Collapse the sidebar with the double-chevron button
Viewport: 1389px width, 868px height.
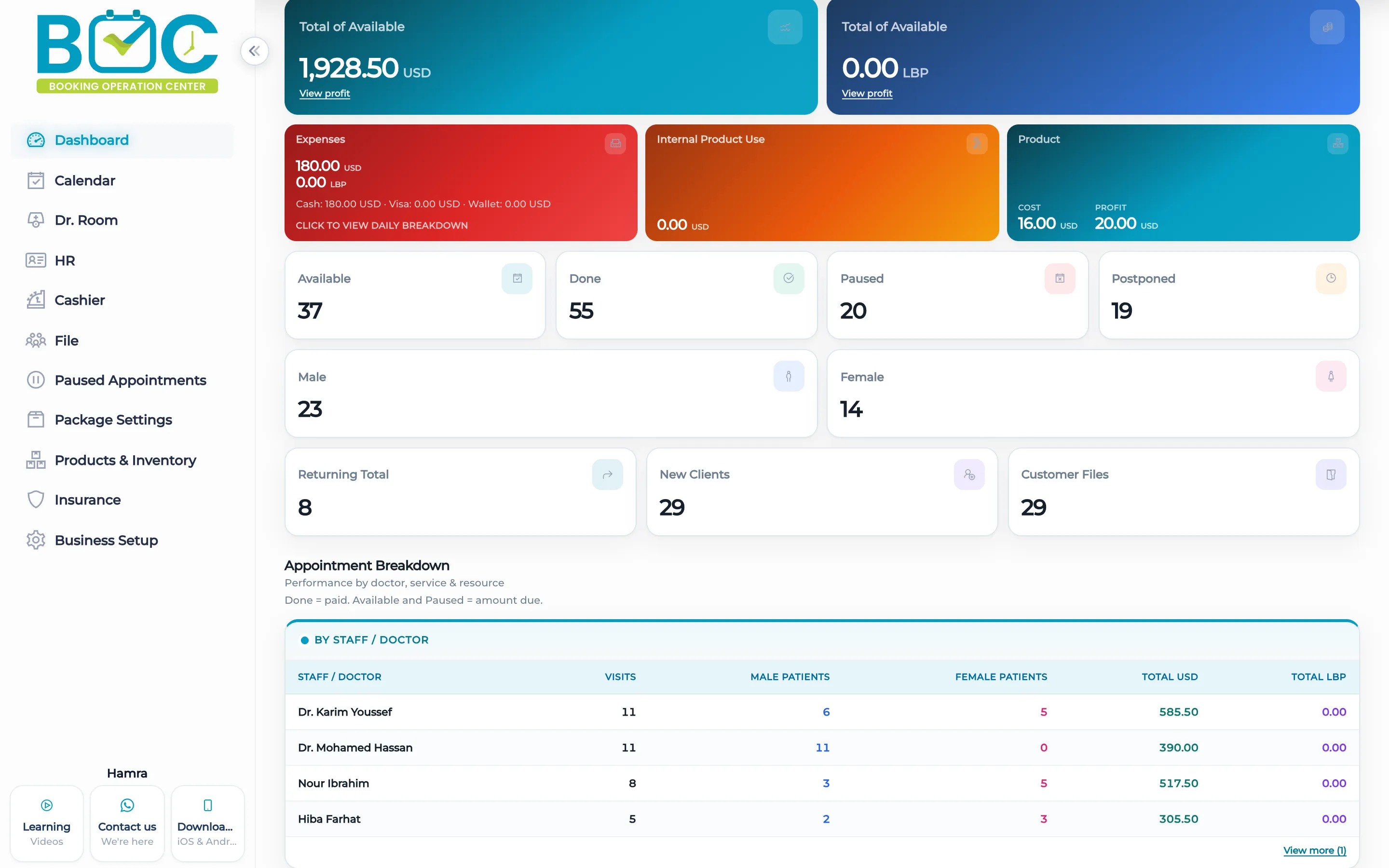point(254,51)
